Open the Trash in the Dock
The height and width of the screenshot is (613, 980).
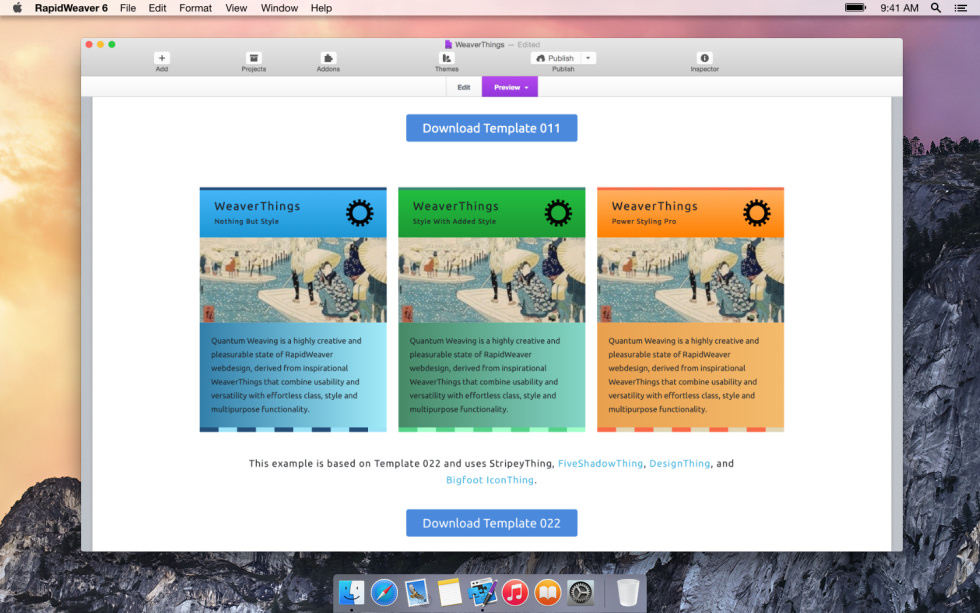[628, 592]
